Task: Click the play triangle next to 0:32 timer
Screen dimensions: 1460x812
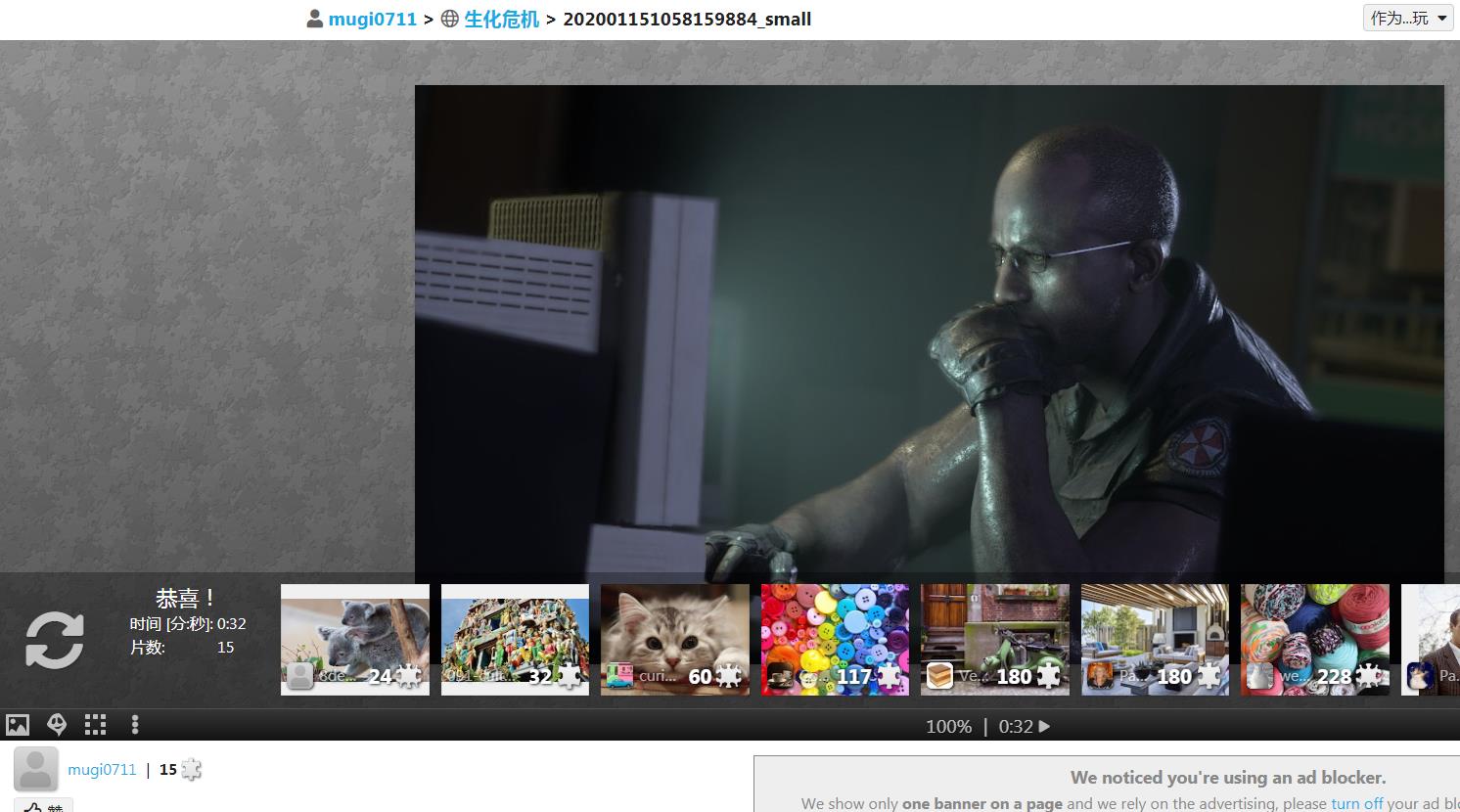Action: click(1044, 726)
